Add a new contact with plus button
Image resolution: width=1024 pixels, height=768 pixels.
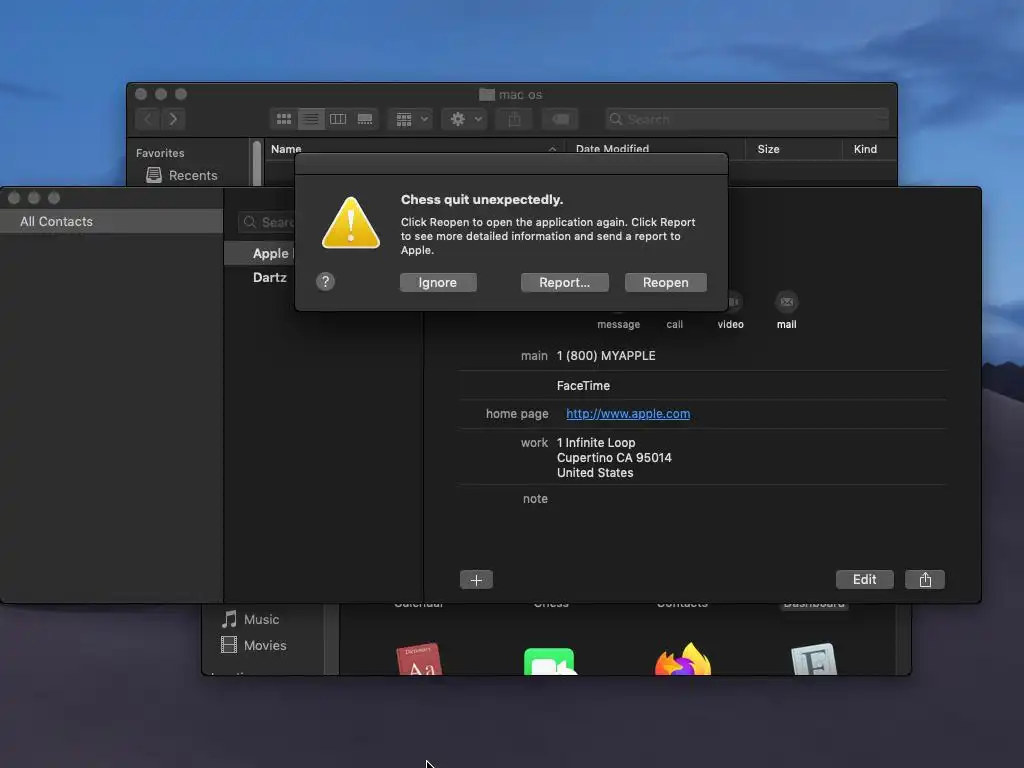[476, 580]
